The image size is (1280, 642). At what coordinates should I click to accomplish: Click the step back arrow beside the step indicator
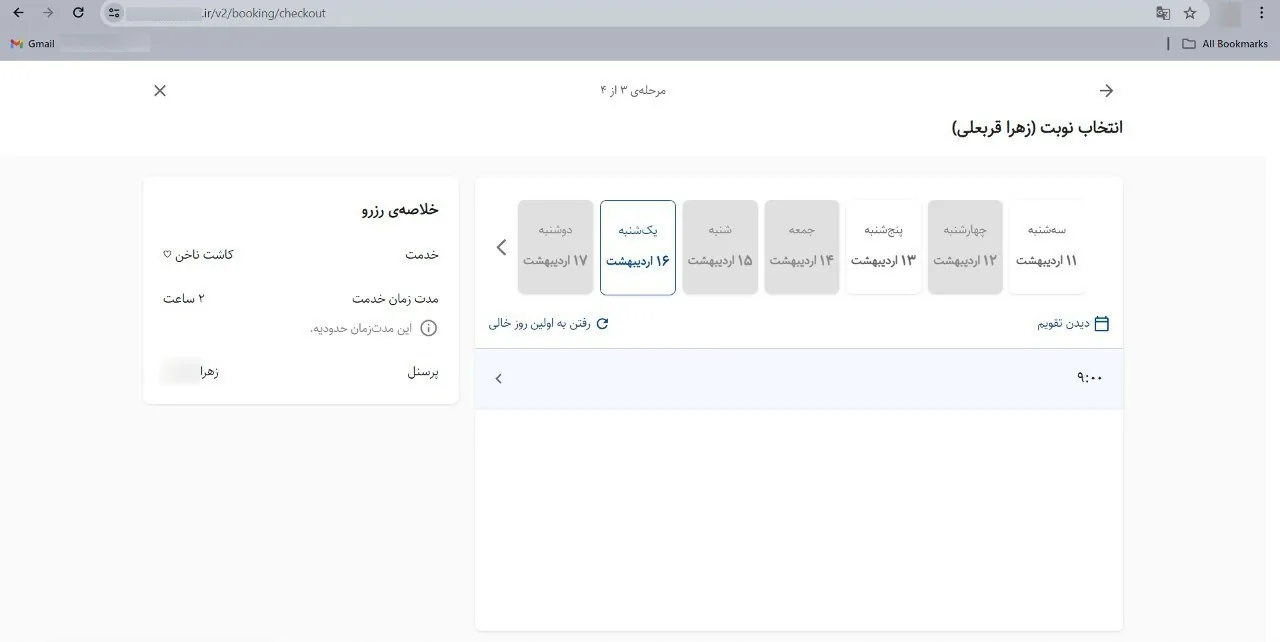1106,91
